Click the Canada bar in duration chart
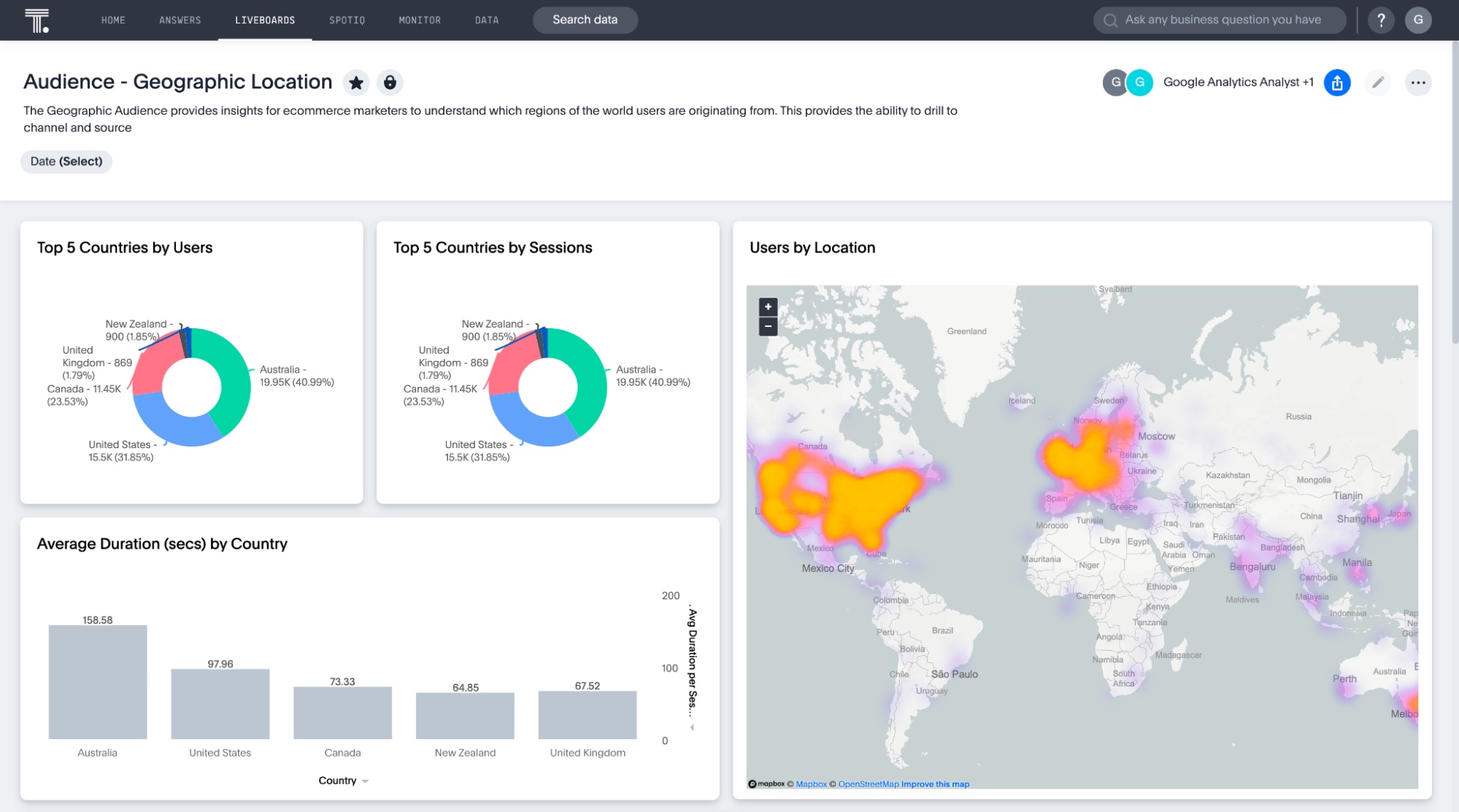 [342, 713]
